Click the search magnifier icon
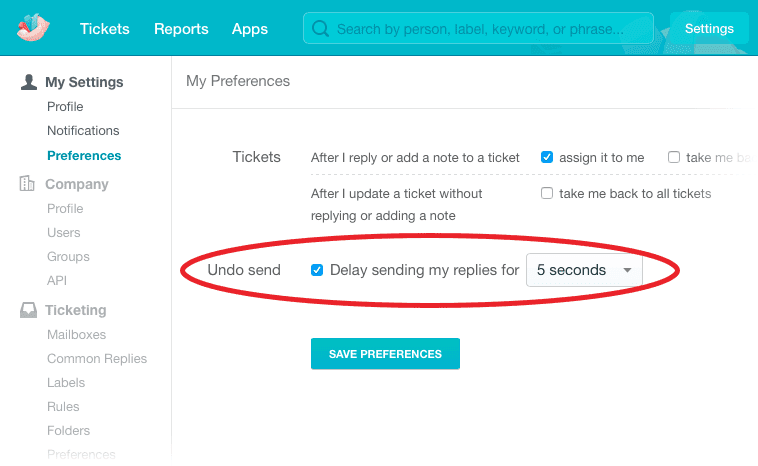758x466 pixels. click(x=320, y=29)
